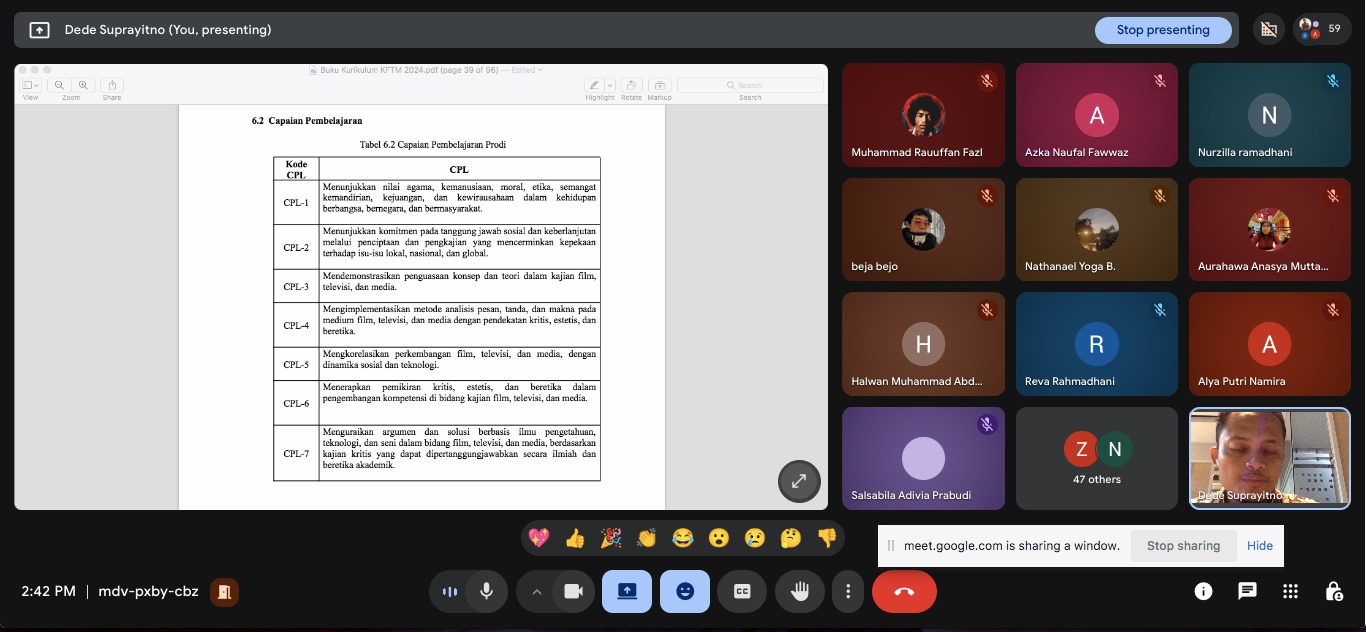
Task: Toggle the microphone on or off
Action: pyautogui.click(x=486, y=591)
